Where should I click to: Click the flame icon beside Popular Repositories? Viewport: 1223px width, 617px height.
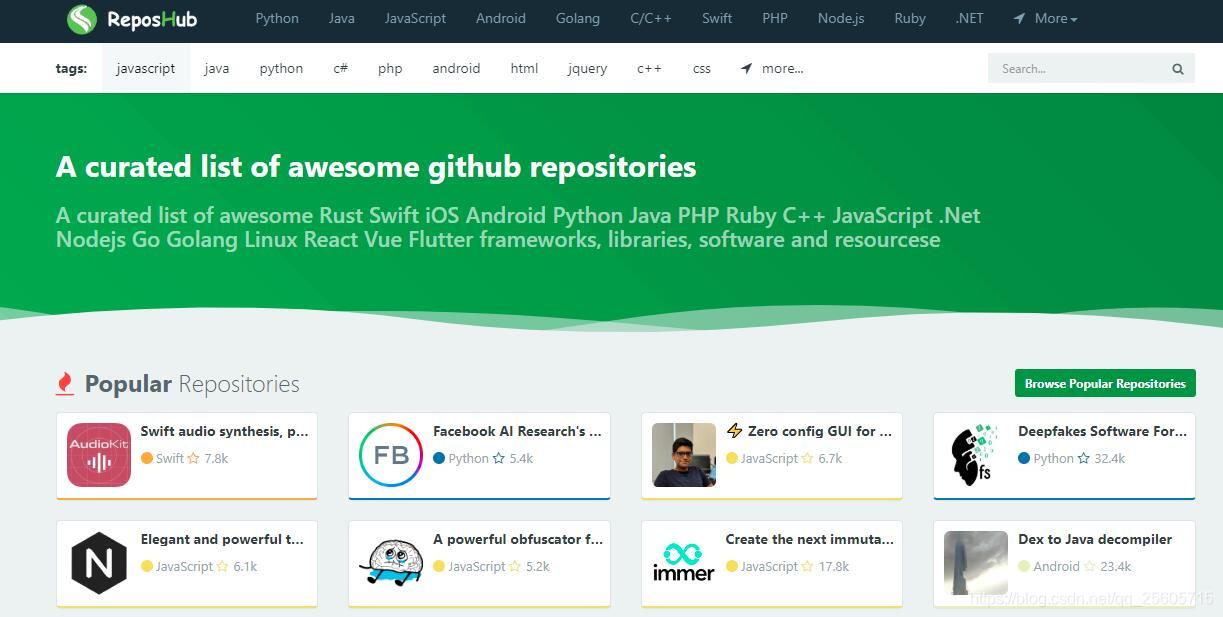(x=65, y=384)
